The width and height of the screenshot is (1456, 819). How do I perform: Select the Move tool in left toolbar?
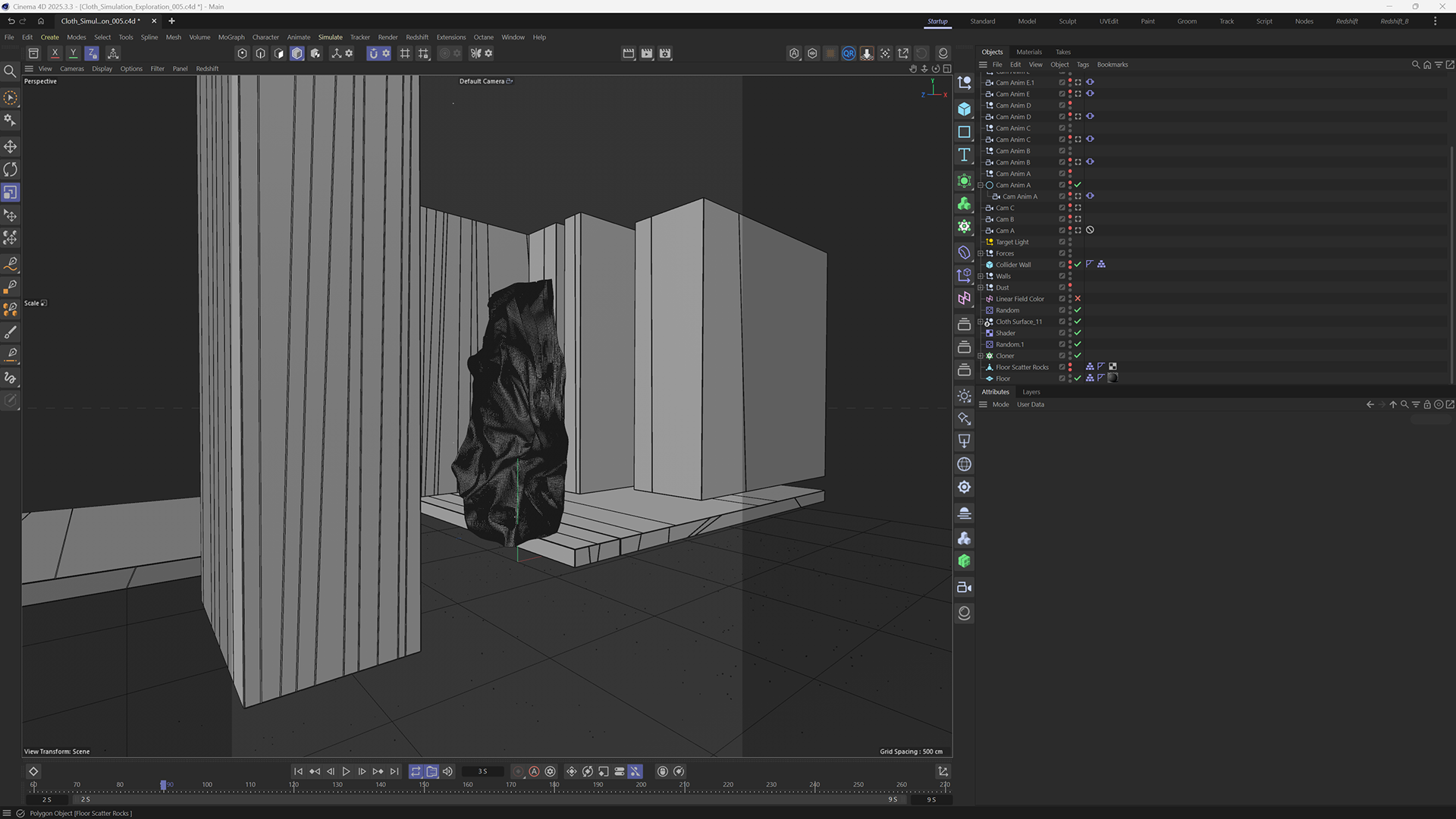tap(11, 146)
